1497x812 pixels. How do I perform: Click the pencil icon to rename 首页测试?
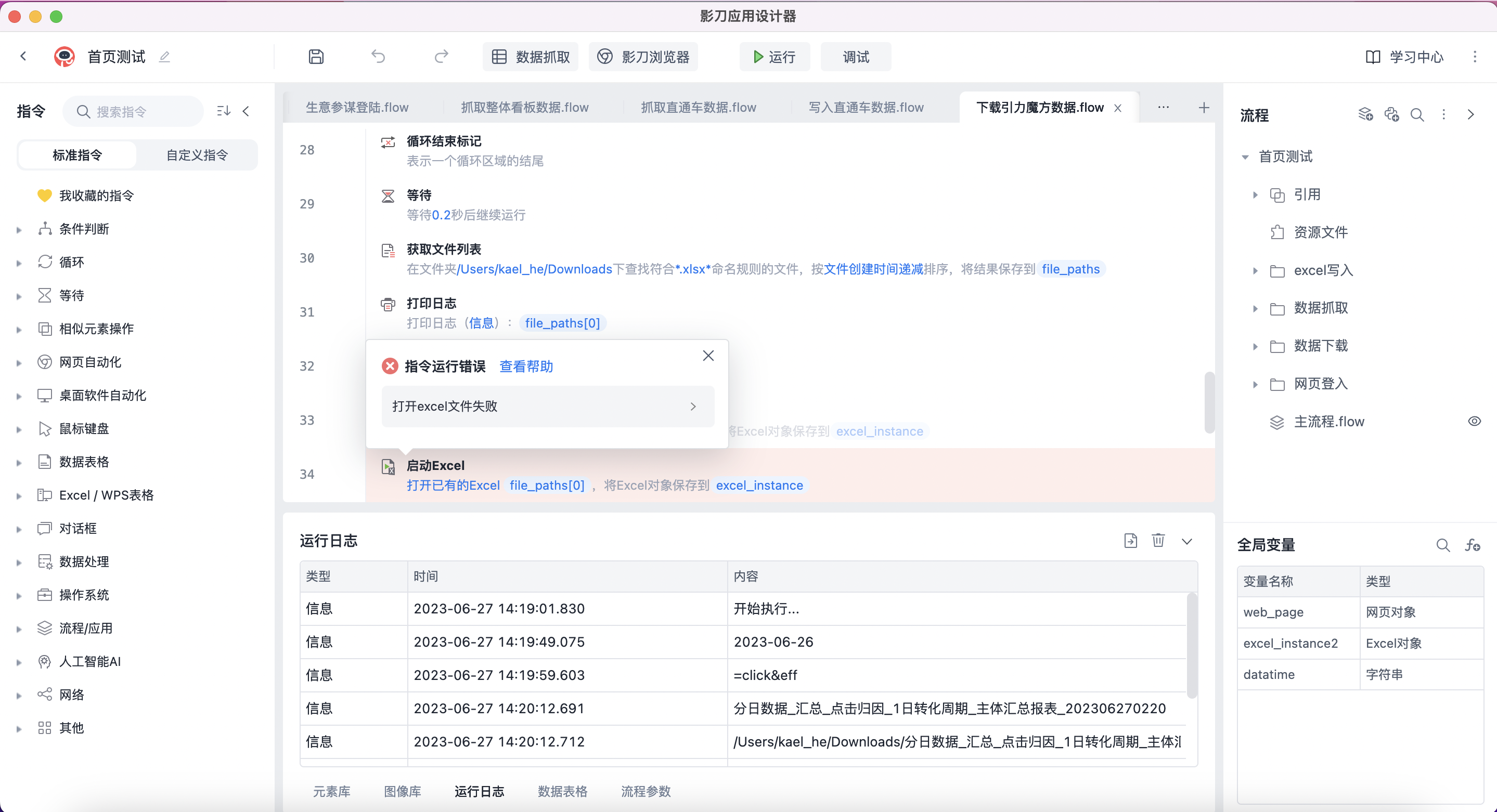point(164,56)
